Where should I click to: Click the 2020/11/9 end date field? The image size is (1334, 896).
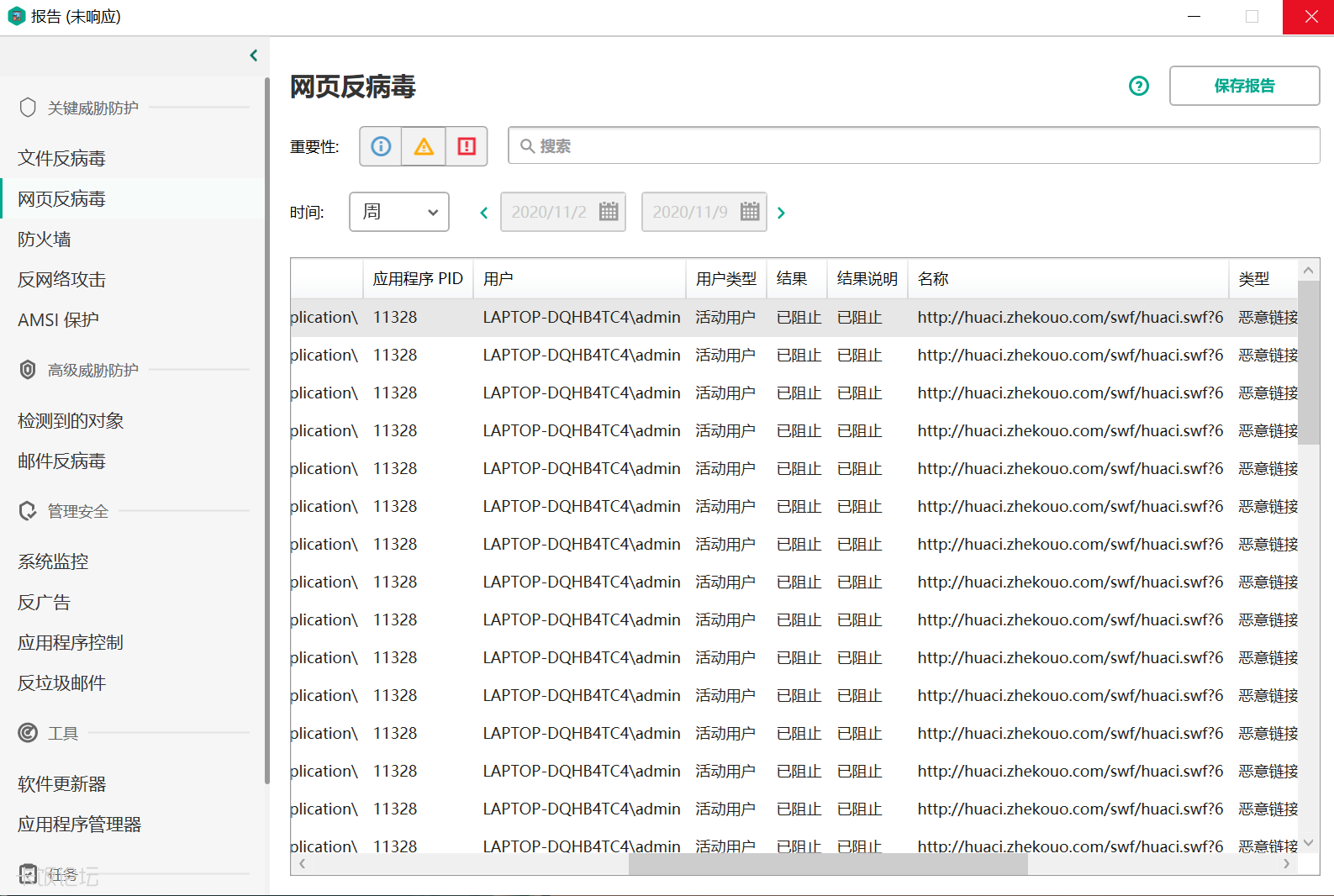[704, 212]
